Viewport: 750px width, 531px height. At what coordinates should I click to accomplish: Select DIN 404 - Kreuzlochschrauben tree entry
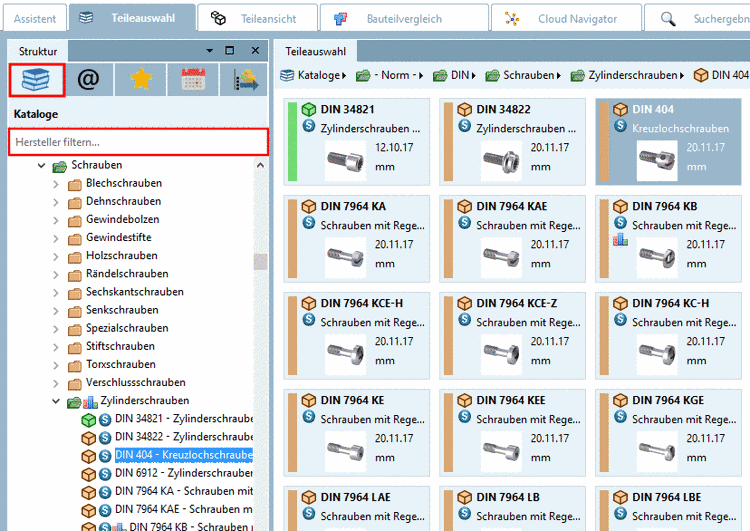pos(184,455)
